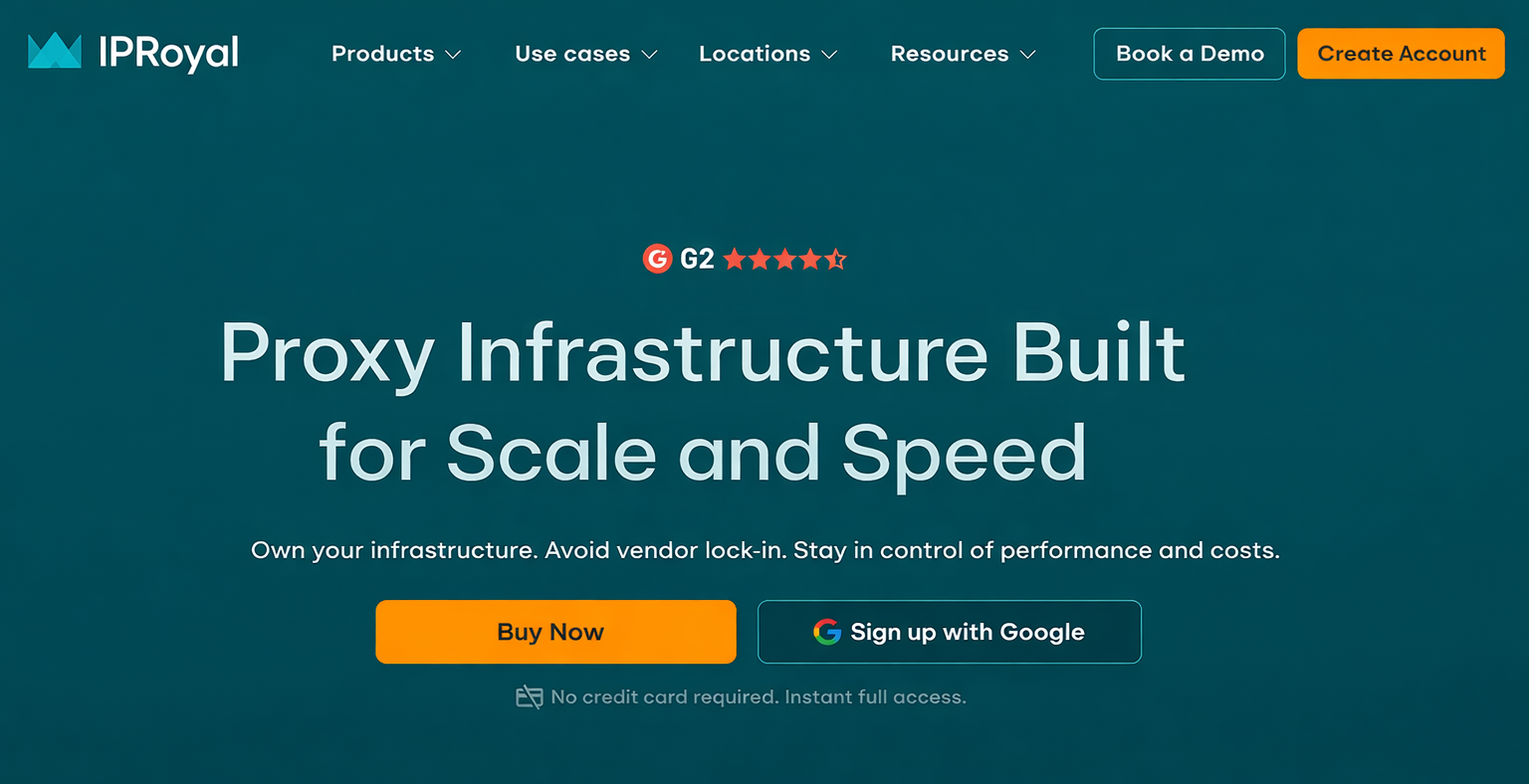The height and width of the screenshot is (784, 1529).
Task: Open the Resources menu
Action: (950, 54)
